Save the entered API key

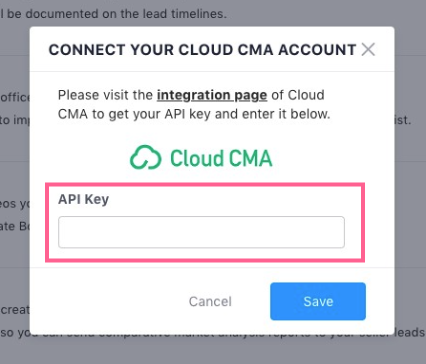(x=318, y=301)
